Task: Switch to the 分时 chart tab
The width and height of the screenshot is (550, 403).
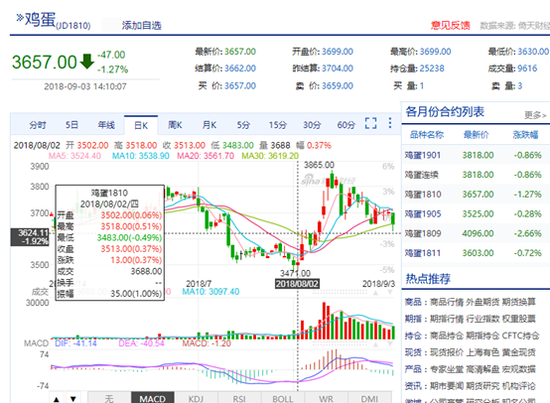Action: 38,125
